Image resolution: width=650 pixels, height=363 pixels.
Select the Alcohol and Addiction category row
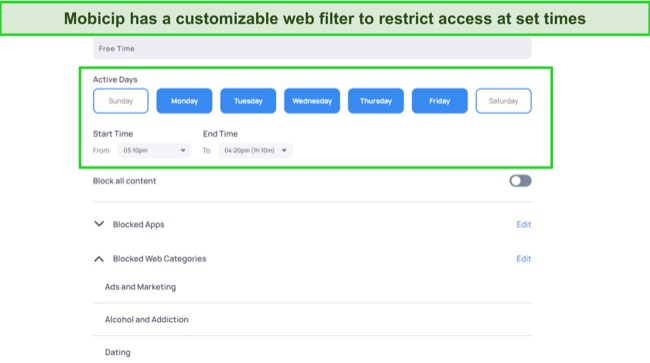click(x=312, y=319)
